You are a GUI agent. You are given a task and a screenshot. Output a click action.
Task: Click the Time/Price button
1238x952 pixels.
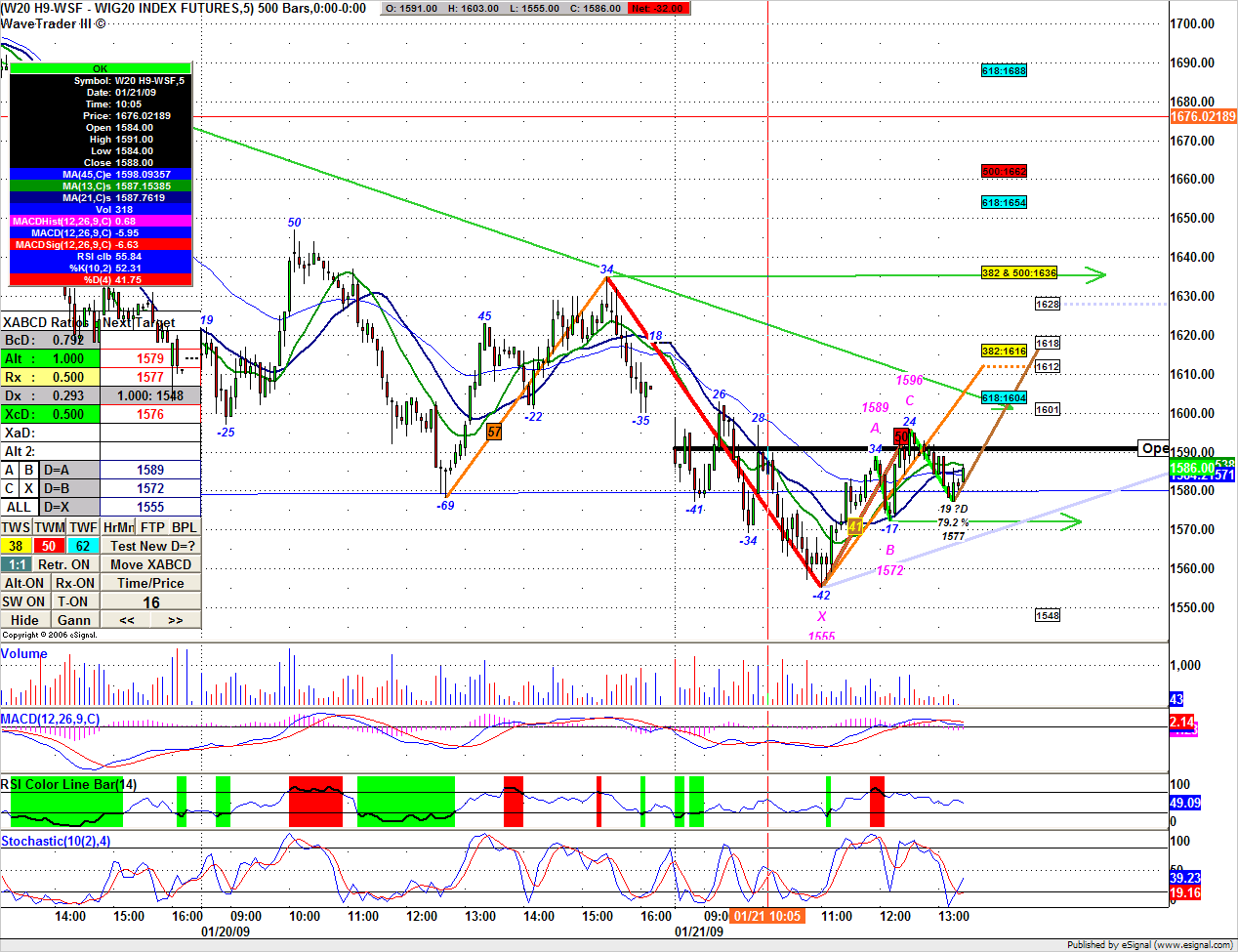(x=151, y=583)
